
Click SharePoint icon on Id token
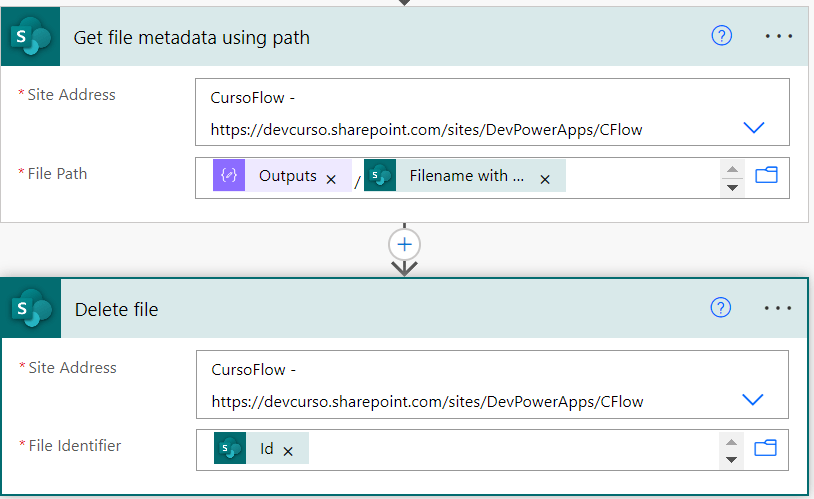(230, 448)
